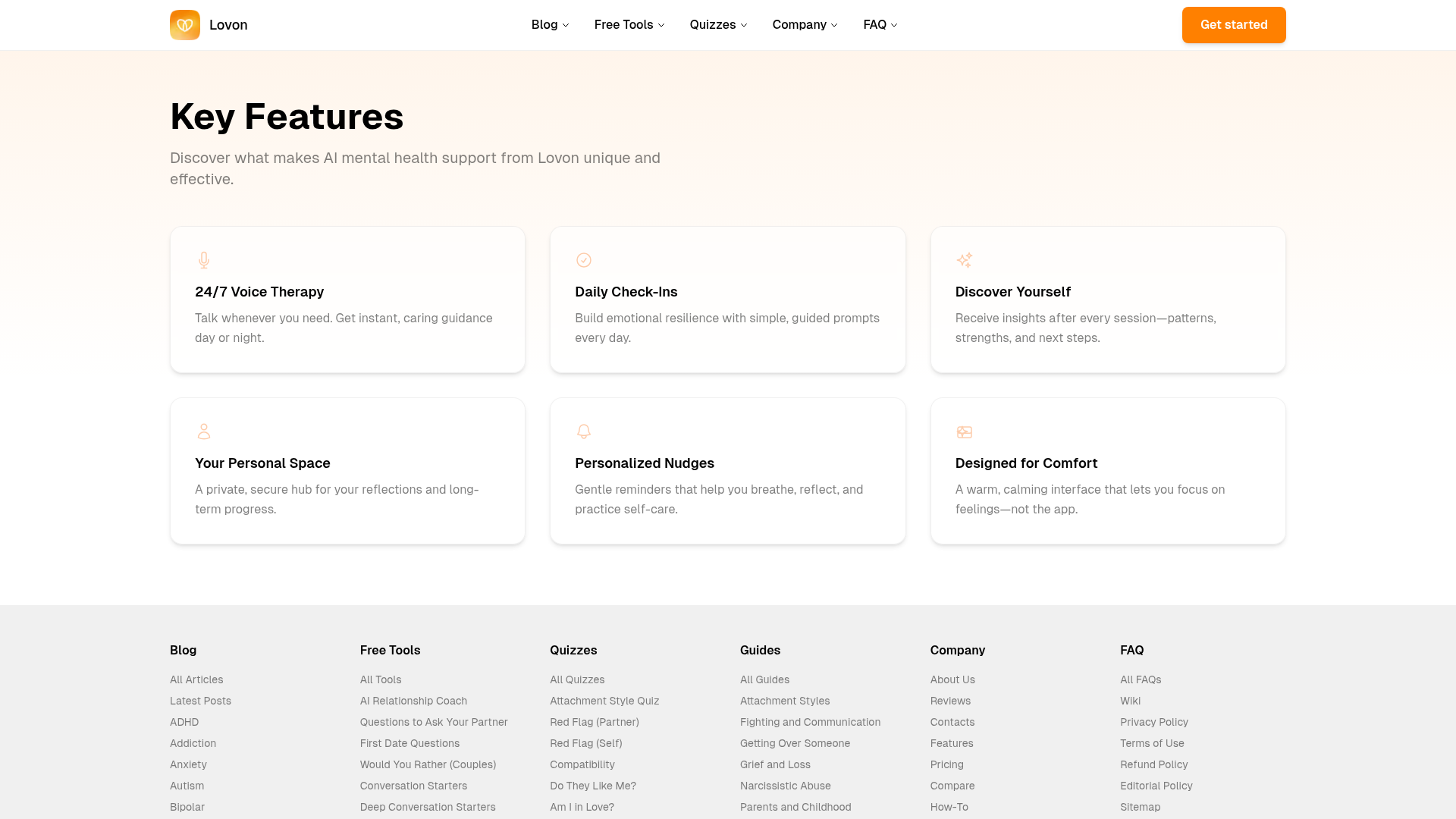Open Narcissistic Abuse guide link

coord(786,786)
